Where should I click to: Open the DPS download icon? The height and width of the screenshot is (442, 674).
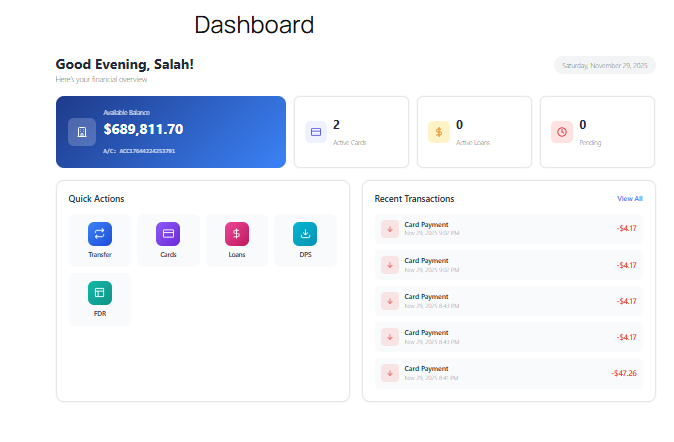[x=305, y=233]
